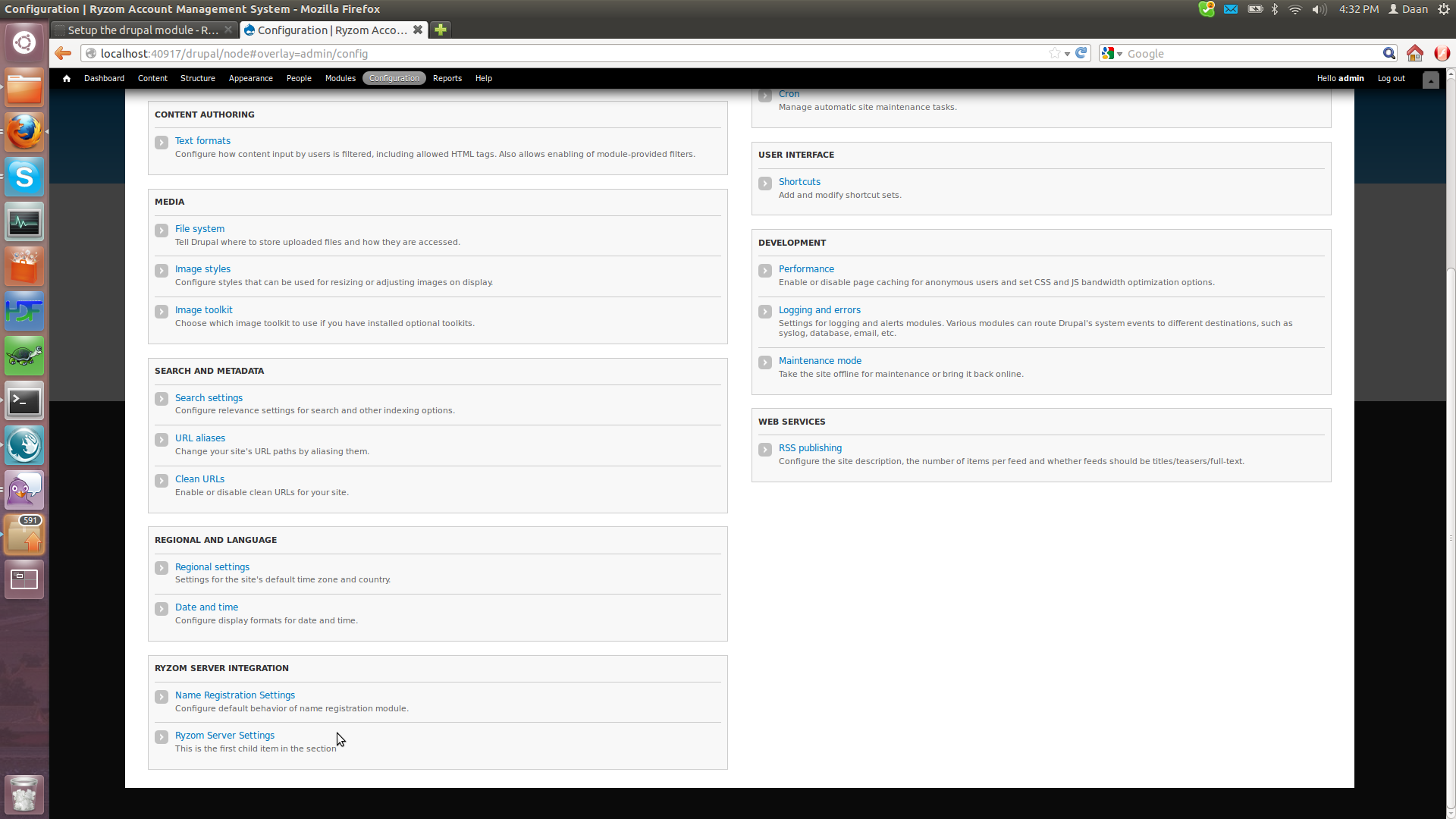Open Terminal from the launcher
This screenshot has width=1456, height=819.
[x=24, y=400]
